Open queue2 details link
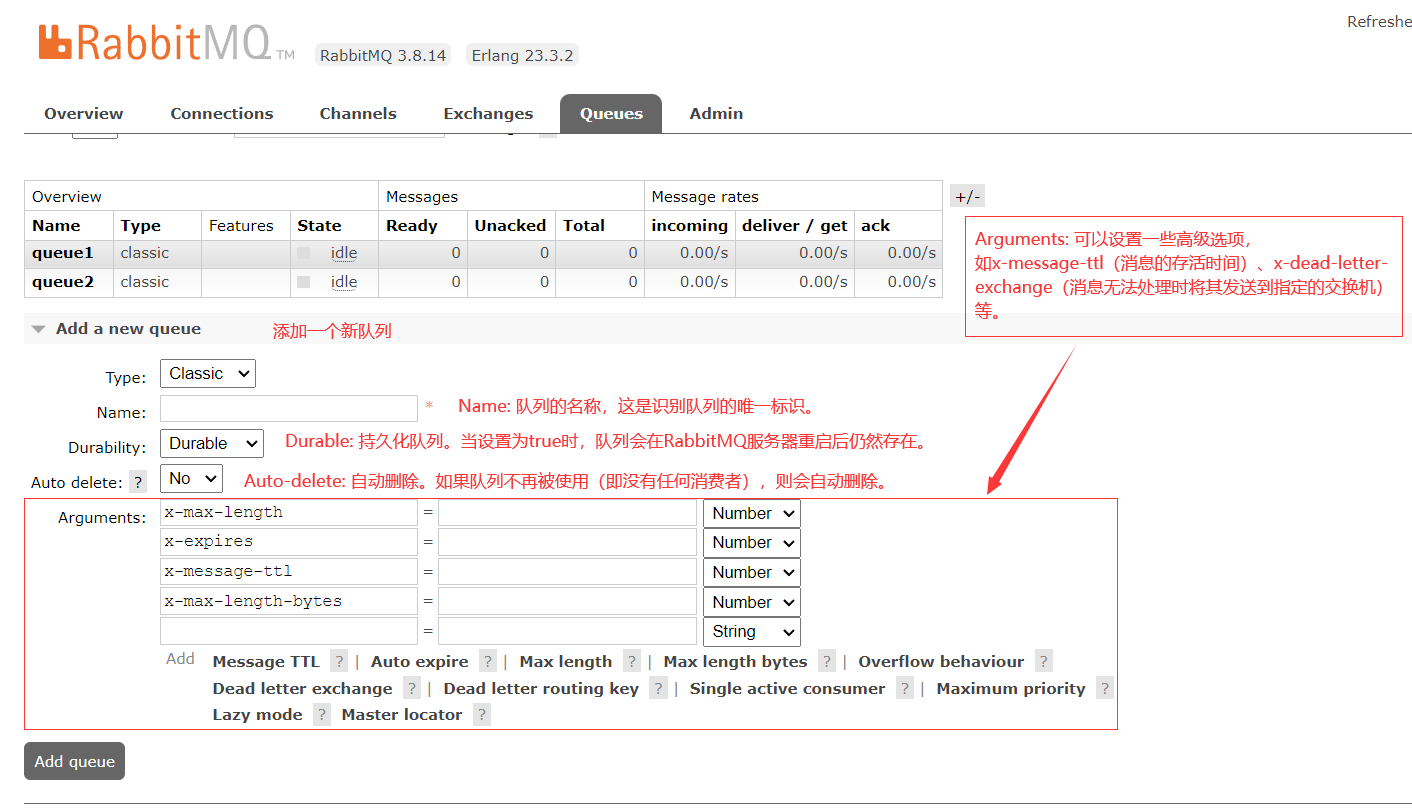The width and height of the screenshot is (1412, 809). [62, 282]
